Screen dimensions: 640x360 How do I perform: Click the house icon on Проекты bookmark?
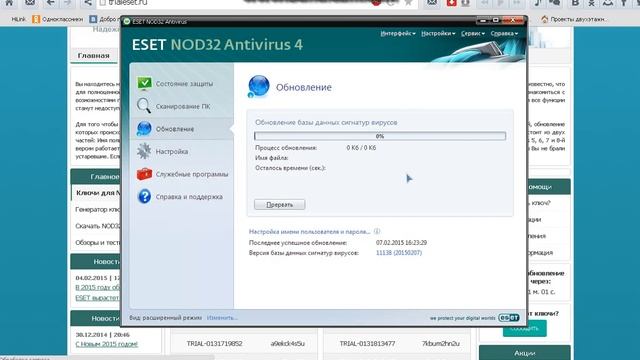click(x=544, y=19)
